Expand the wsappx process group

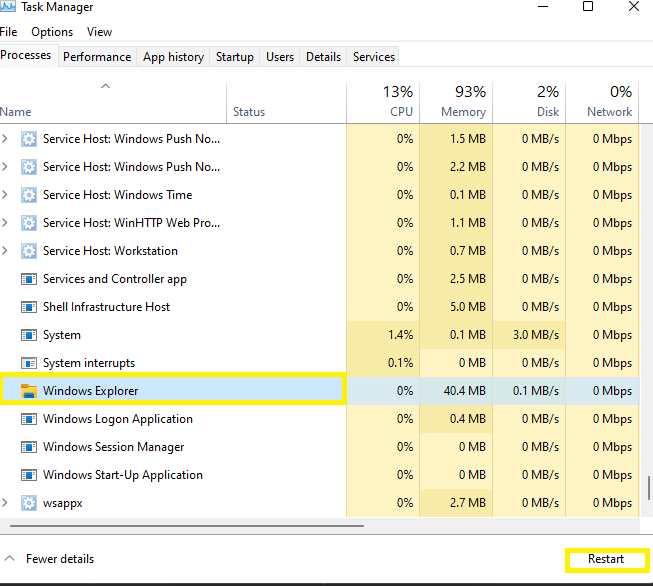pyautogui.click(x=7, y=503)
